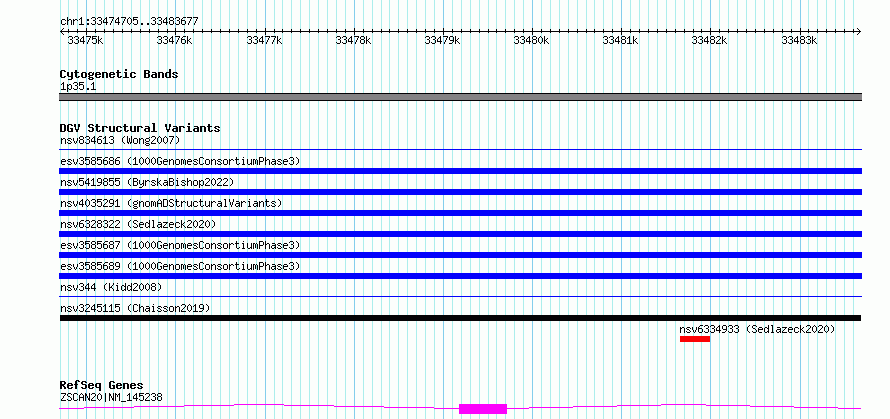Image resolution: width=890 pixels, height=419 pixels.
Task: Select esv3585686 (1000GenomesConsortiumPhase3) label
Action: [180, 161]
